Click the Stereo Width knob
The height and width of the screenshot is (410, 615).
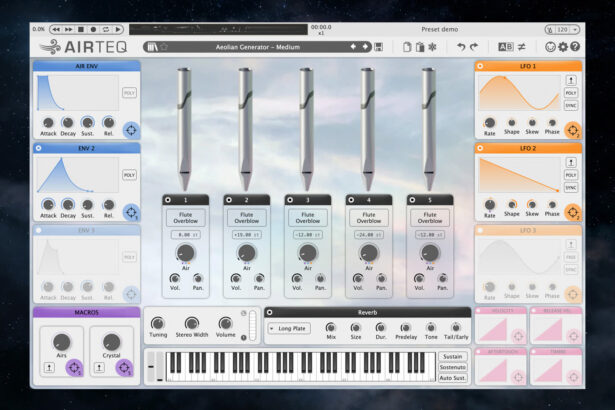click(192, 323)
